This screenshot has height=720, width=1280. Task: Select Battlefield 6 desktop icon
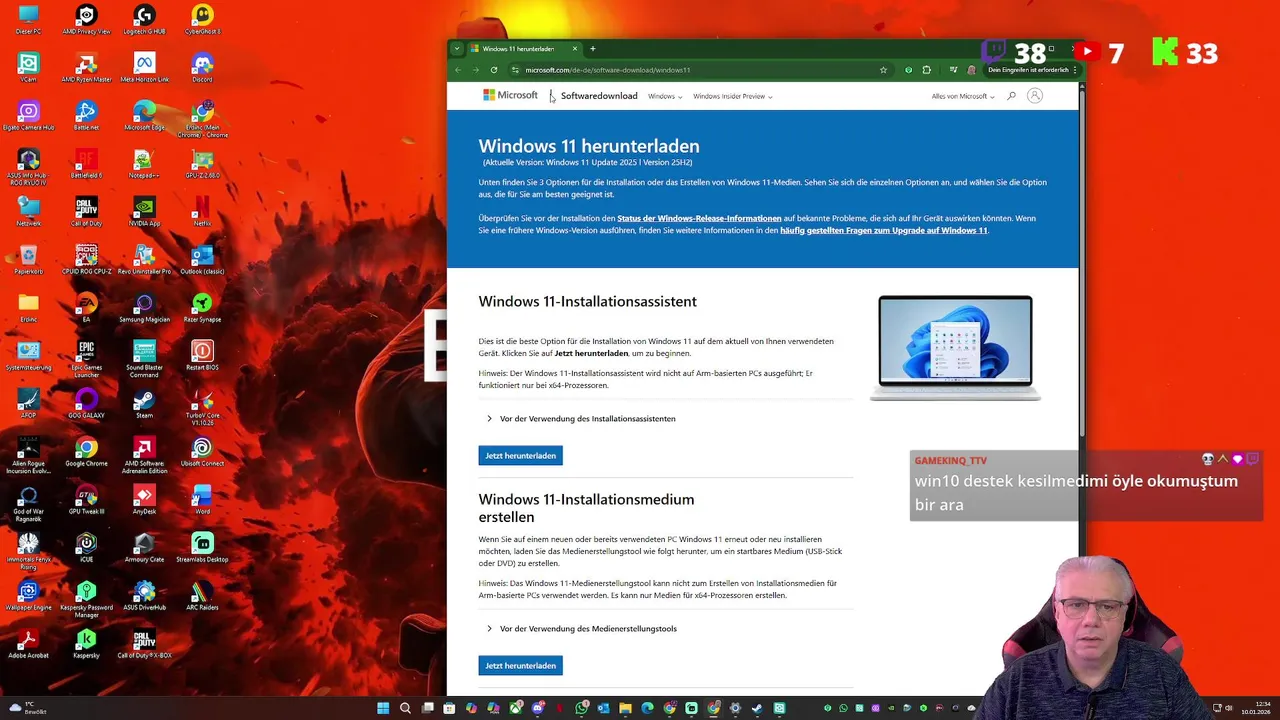pyautogui.click(x=86, y=163)
